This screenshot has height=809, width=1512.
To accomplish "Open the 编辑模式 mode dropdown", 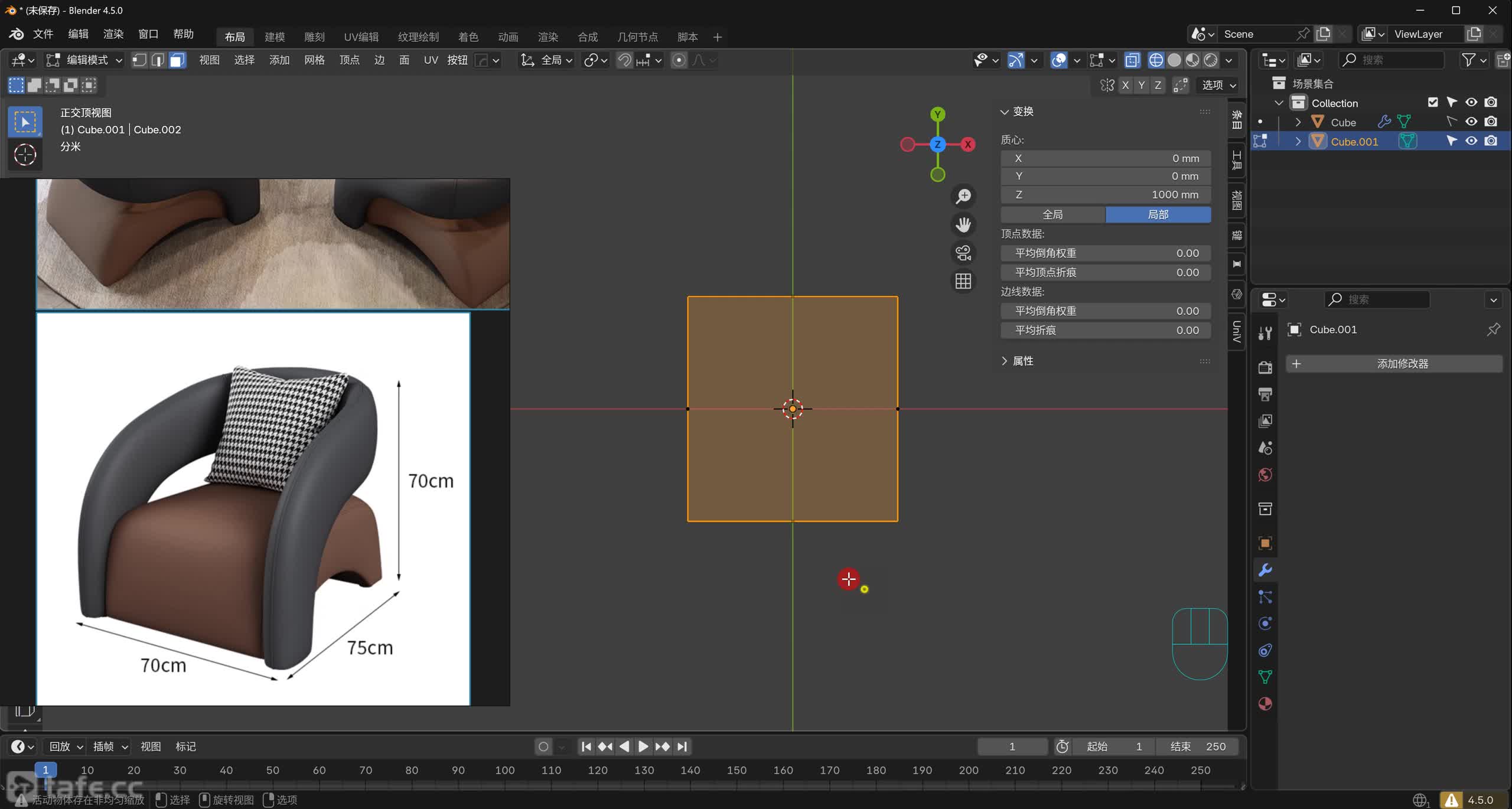I will tap(85, 60).
